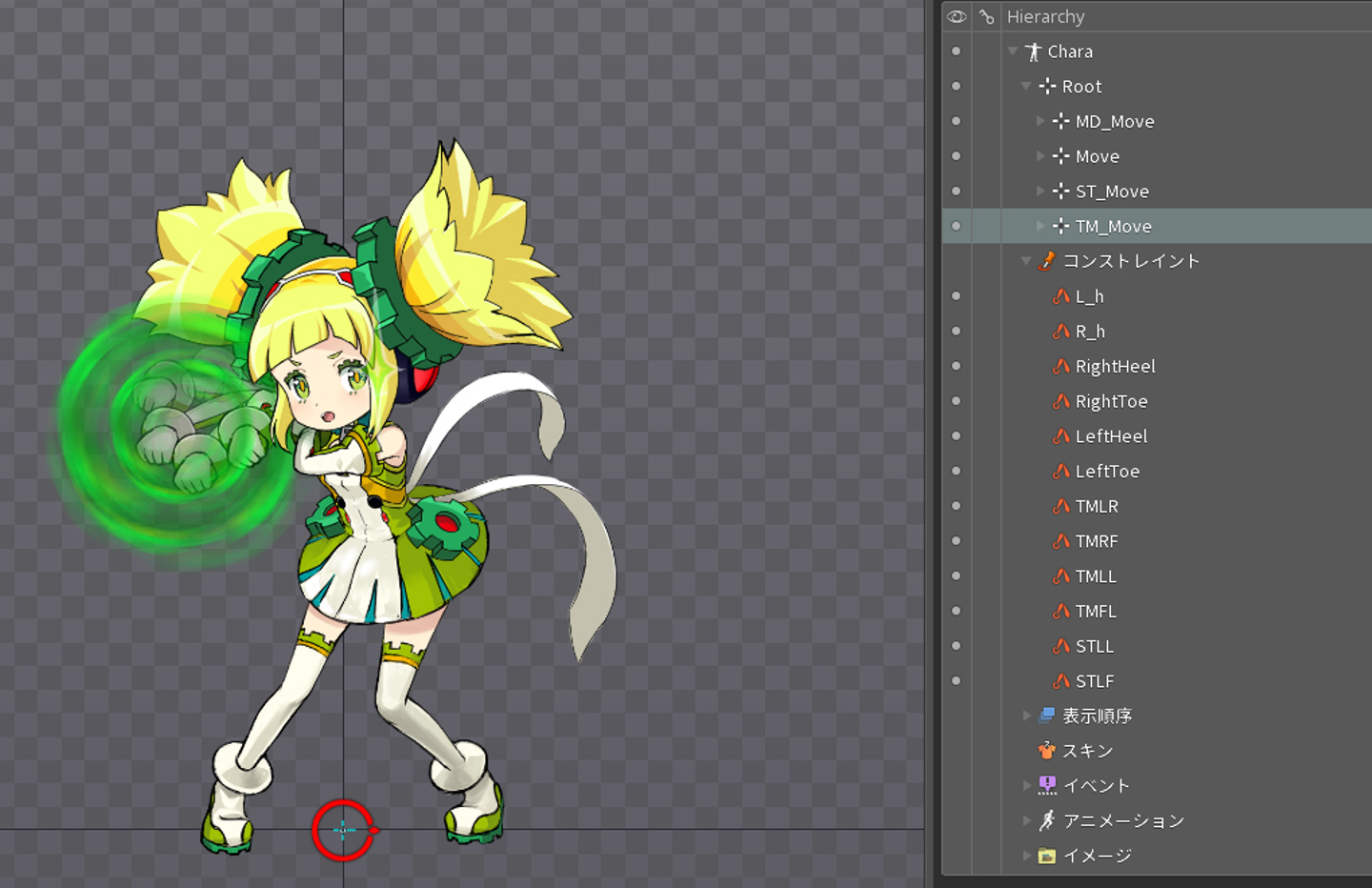Toggle visibility dot for STLF constraint
This screenshot has height=888, width=1372.
point(956,680)
